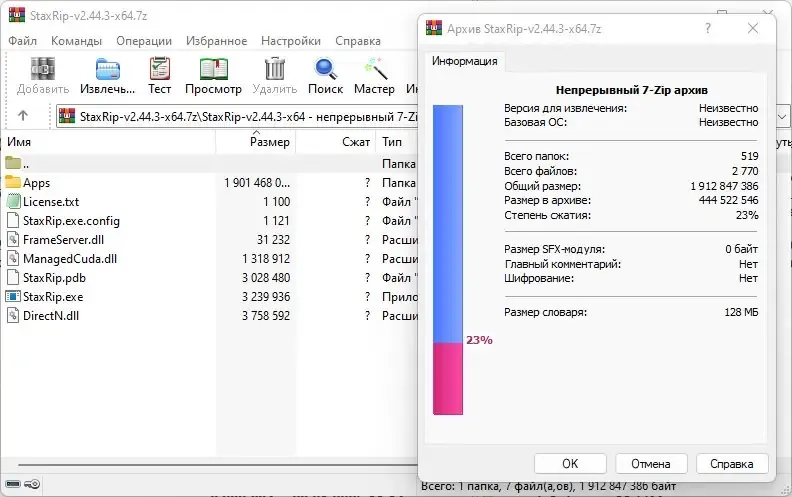Click the Отмена button

click(x=651, y=464)
